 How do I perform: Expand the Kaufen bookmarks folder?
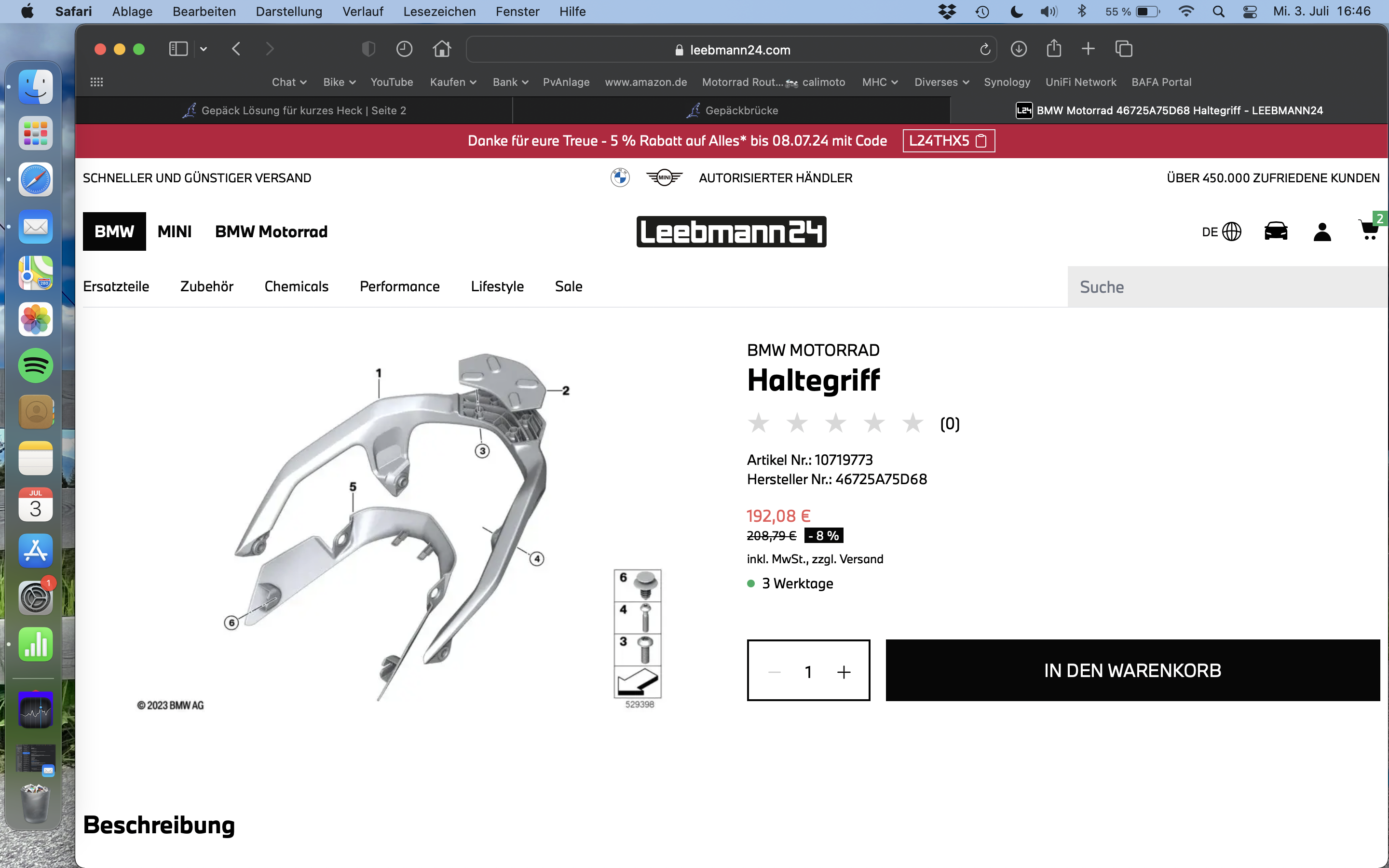(453, 82)
